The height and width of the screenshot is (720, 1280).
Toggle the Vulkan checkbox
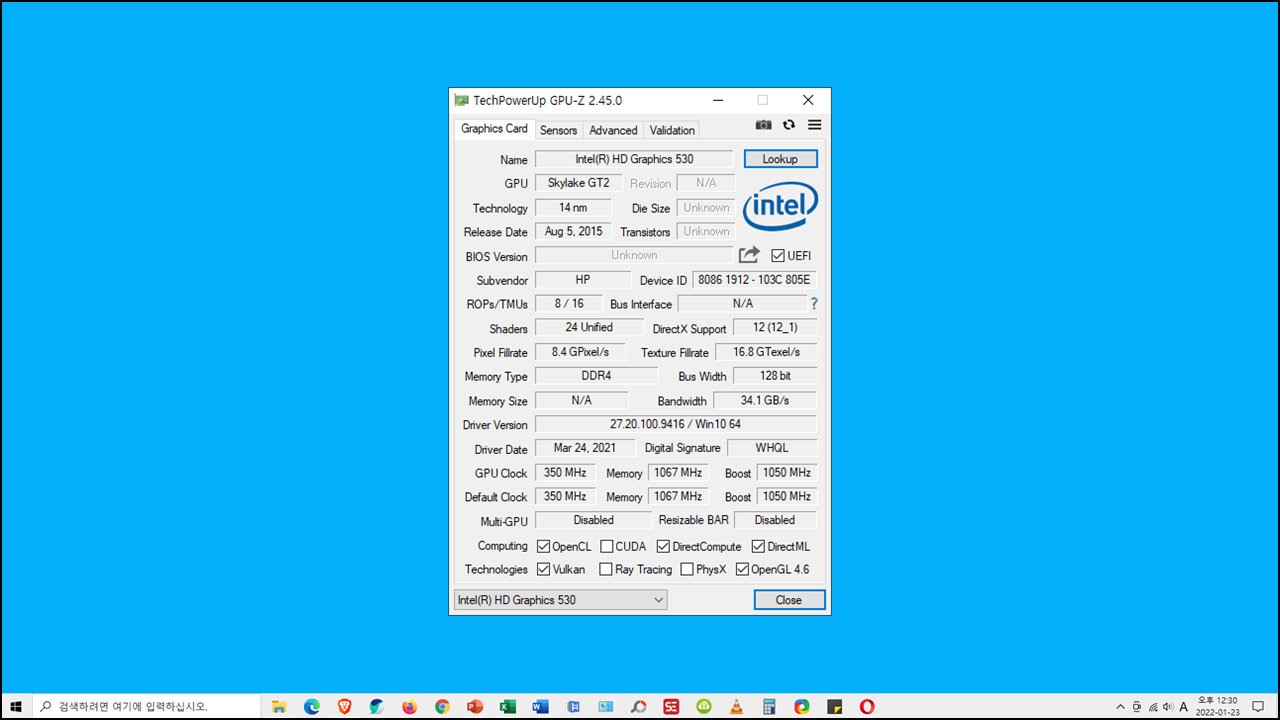pos(544,569)
